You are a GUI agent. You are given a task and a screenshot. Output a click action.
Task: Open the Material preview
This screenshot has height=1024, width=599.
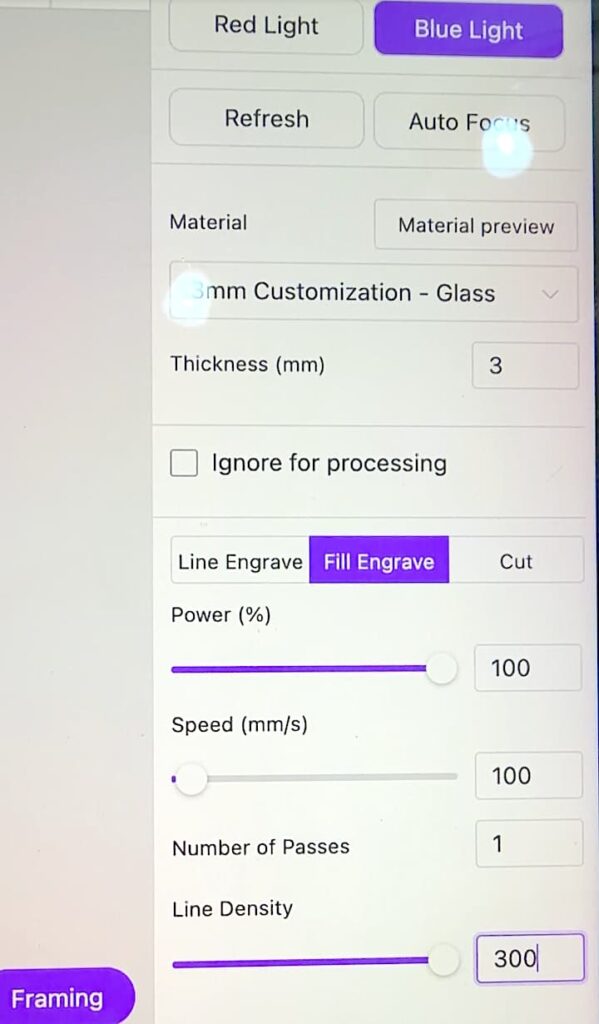(x=475, y=226)
